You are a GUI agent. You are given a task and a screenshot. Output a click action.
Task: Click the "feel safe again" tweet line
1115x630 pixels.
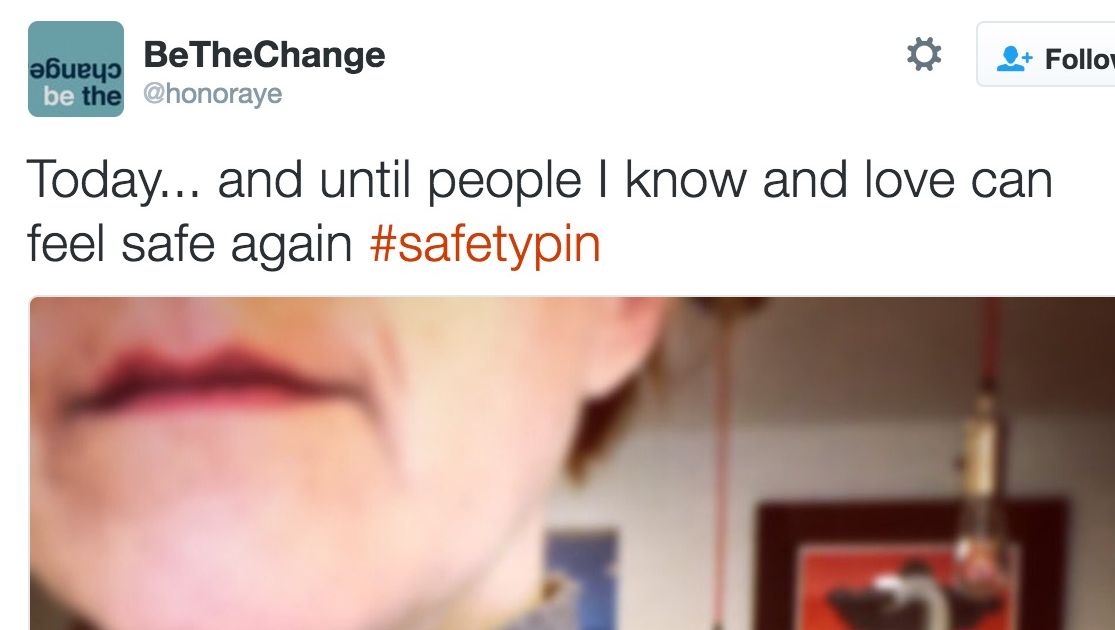coord(189,244)
